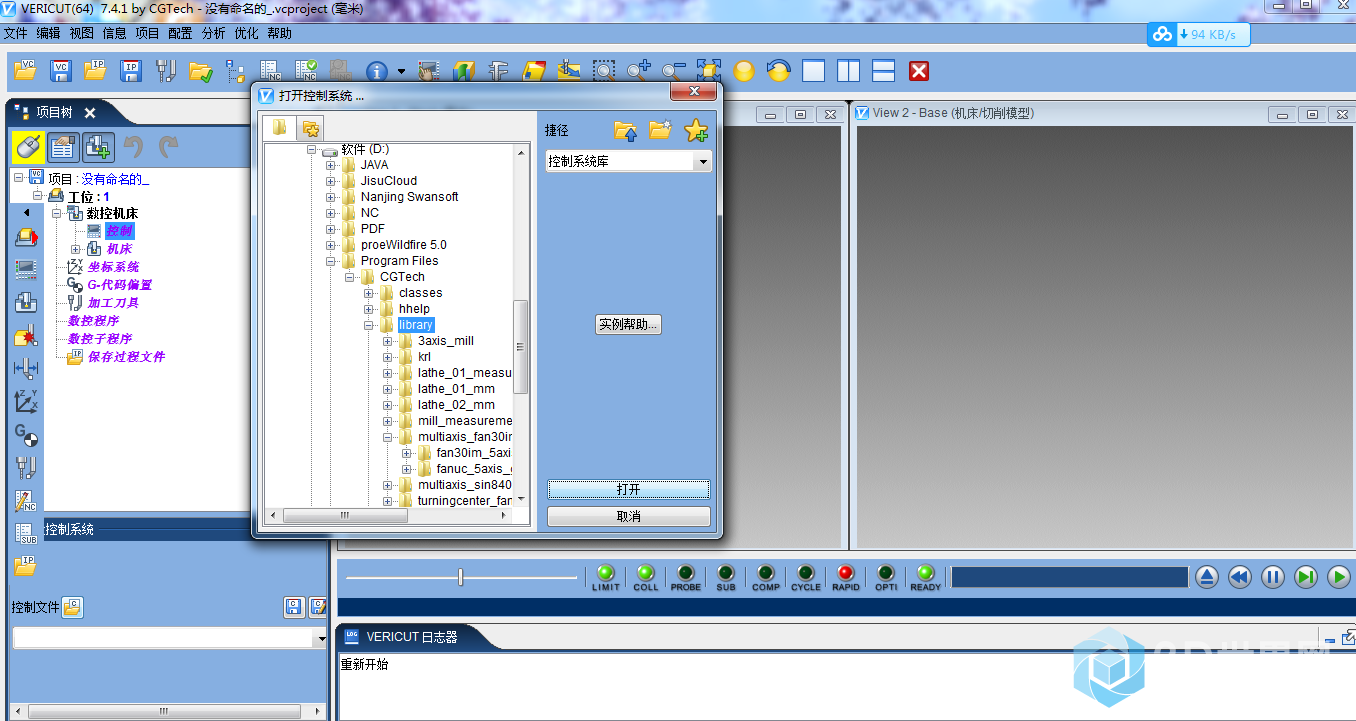Click the folder tree vertical scrollbar

pyautogui.click(x=520, y=347)
